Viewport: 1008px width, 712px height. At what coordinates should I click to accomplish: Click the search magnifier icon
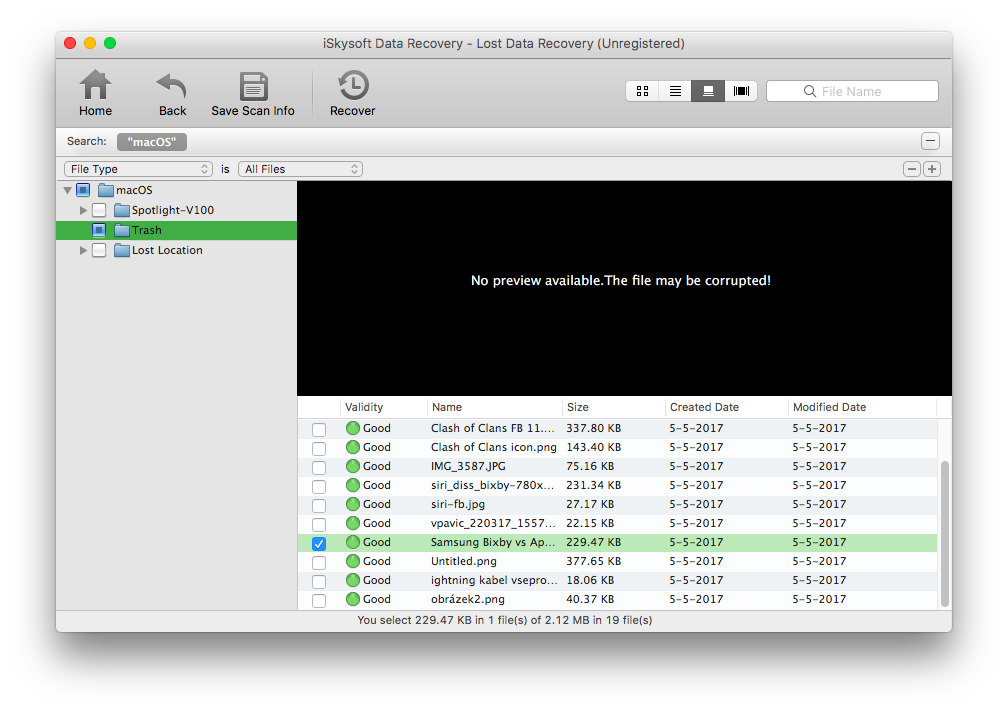click(809, 91)
